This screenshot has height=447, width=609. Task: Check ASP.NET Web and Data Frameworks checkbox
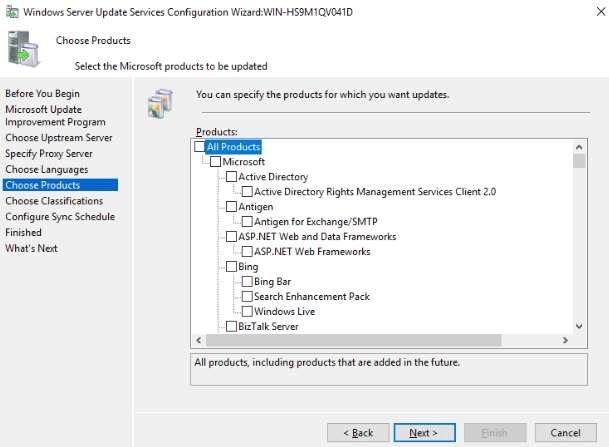pos(231,237)
